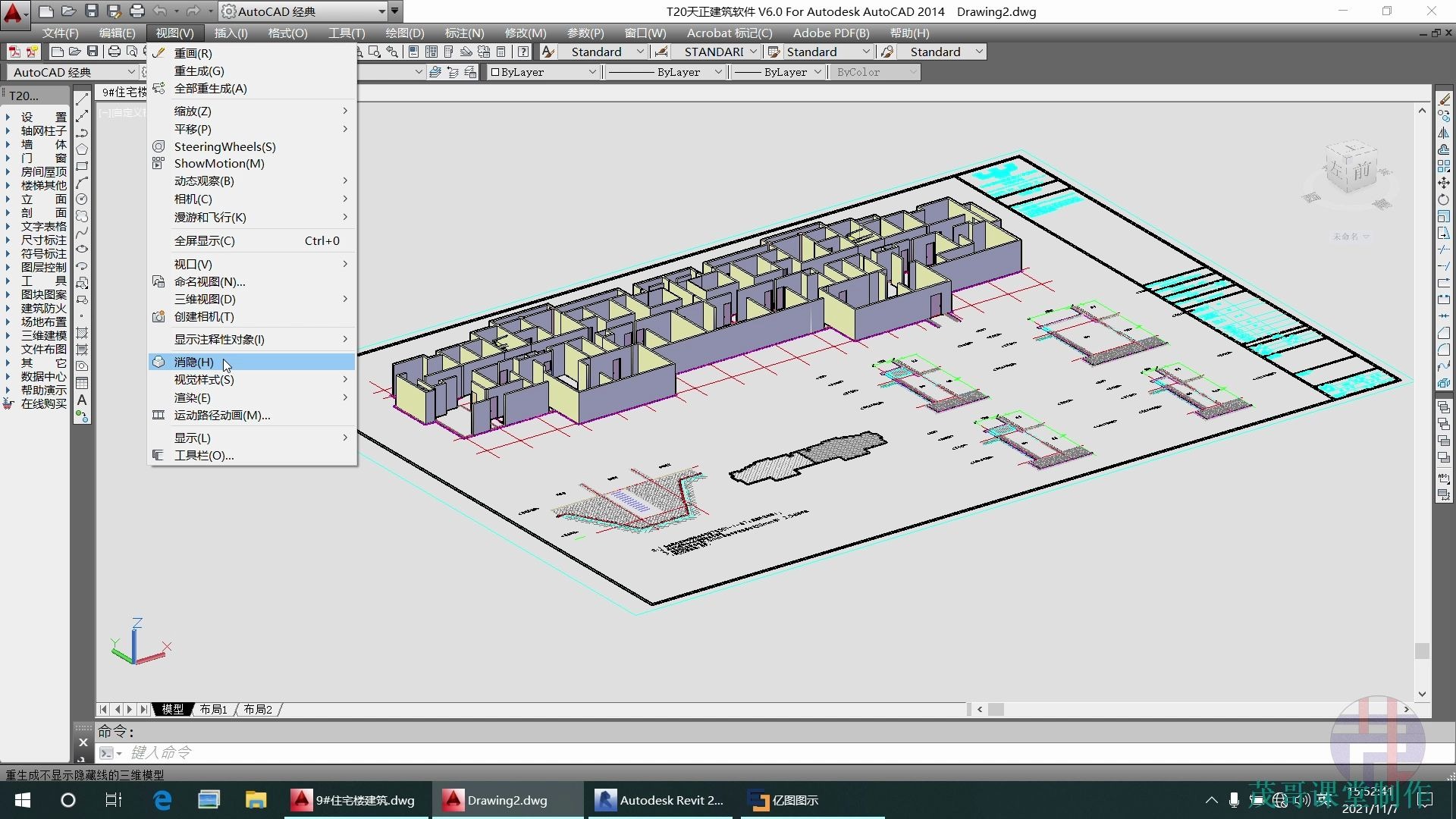Screen dimensions: 1456x819
Task: Choose 消隐(H) from the View menu
Action: tap(194, 362)
